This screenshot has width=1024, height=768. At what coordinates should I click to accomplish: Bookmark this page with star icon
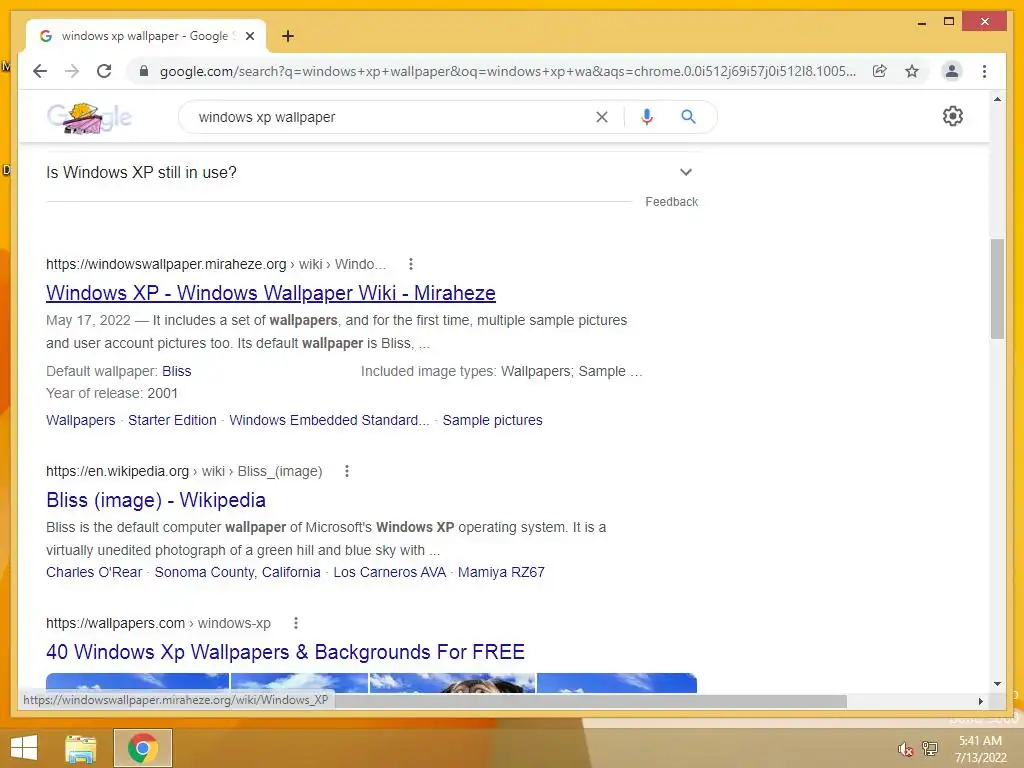pyautogui.click(x=912, y=71)
